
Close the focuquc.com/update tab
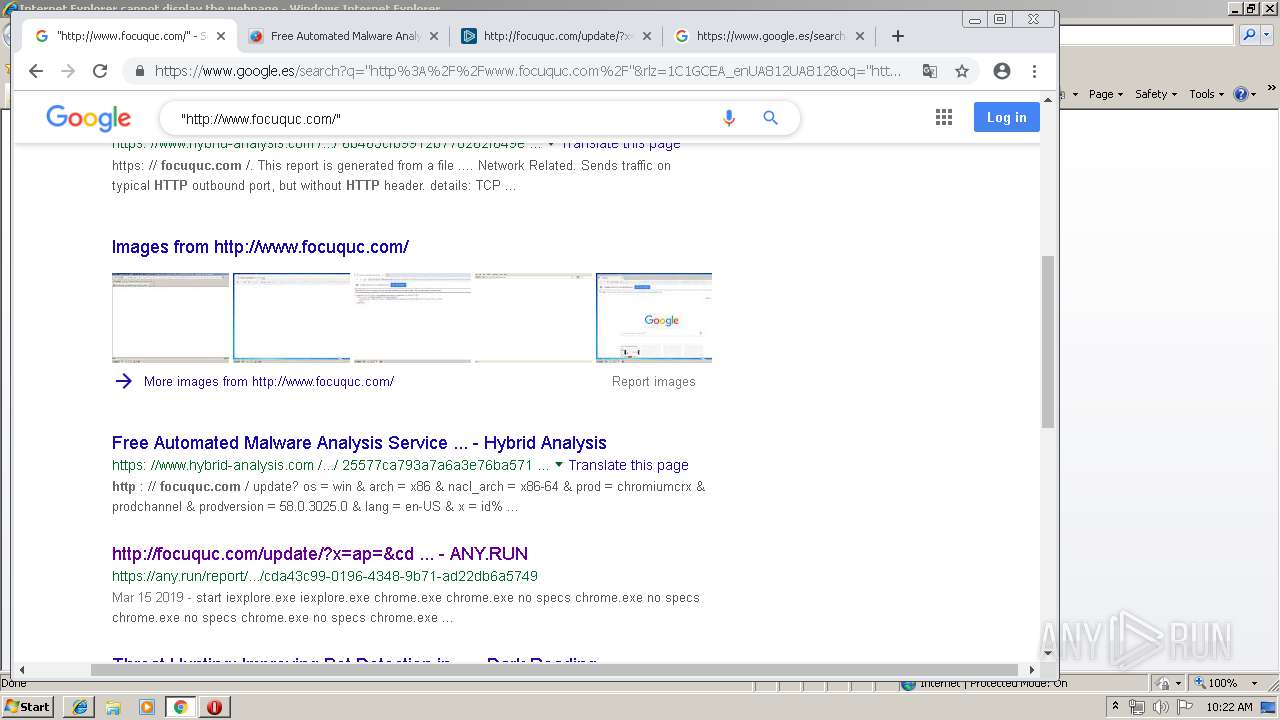pos(647,36)
